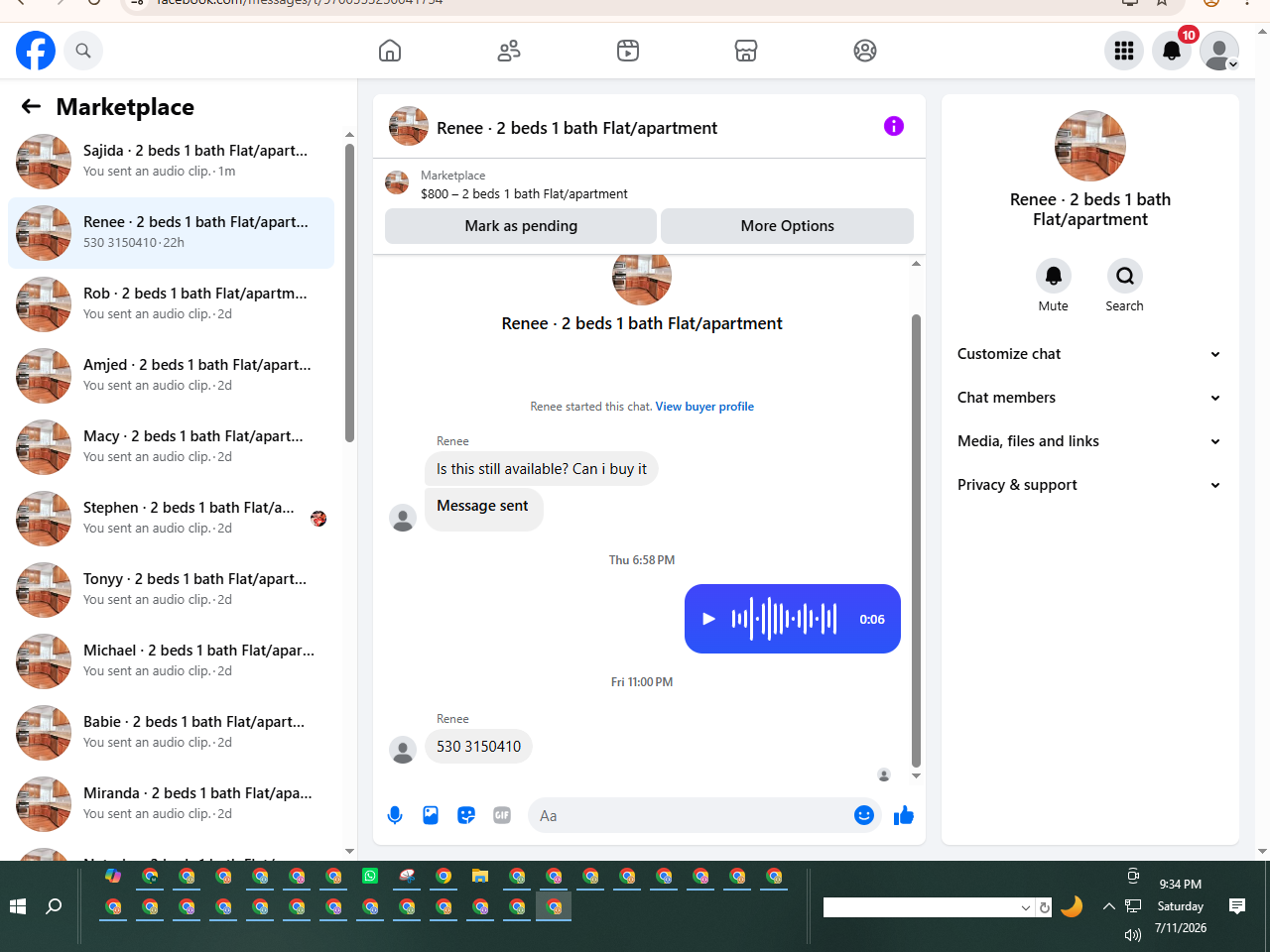The image size is (1270, 952).
Task: Click Mark as pending button
Action: pyautogui.click(x=521, y=226)
